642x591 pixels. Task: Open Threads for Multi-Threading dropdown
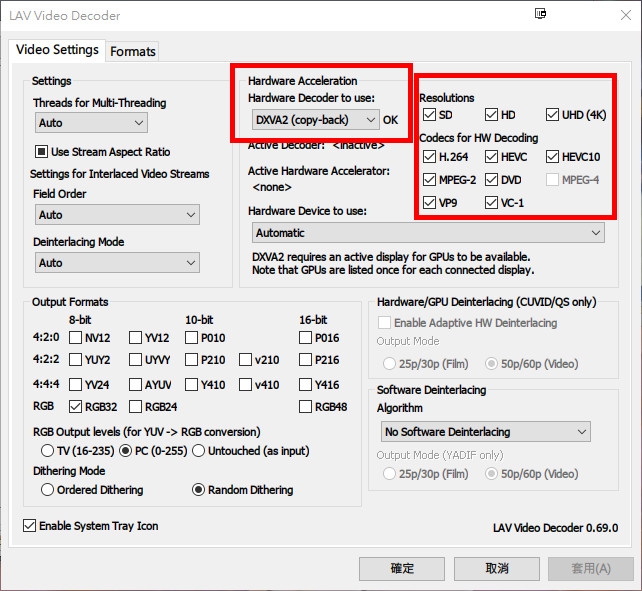coord(91,122)
